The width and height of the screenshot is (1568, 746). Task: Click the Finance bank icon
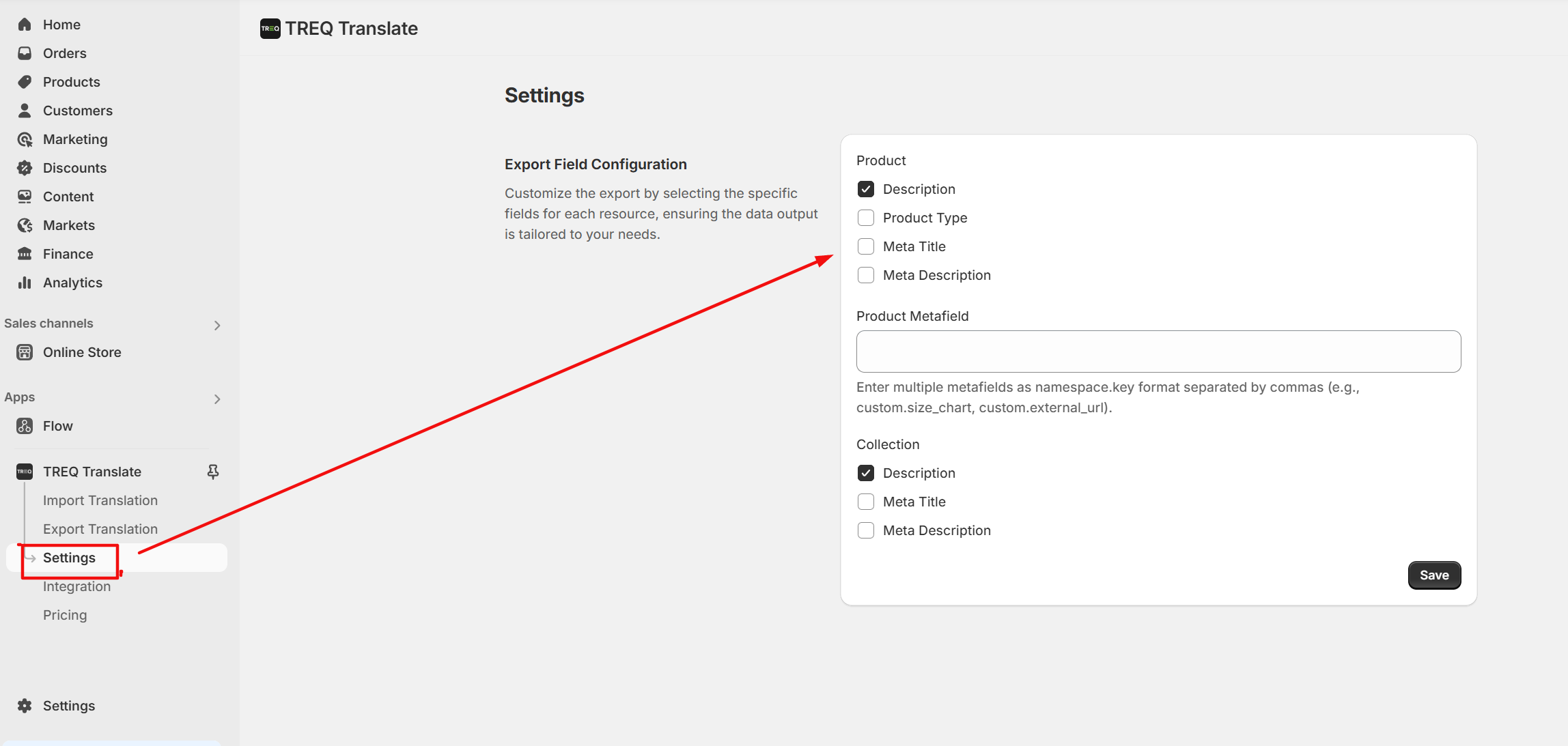pos(25,254)
